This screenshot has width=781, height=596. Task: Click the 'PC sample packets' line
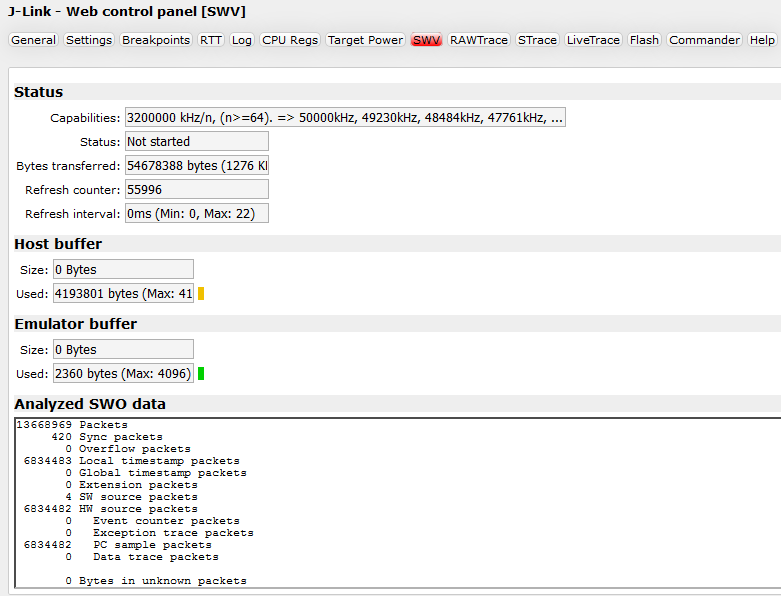point(117,544)
